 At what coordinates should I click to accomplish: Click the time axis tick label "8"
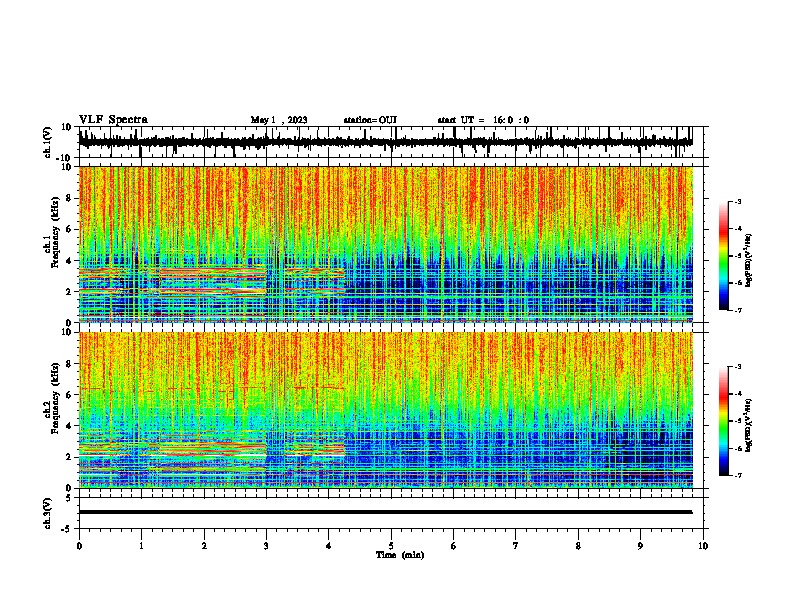(578, 546)
